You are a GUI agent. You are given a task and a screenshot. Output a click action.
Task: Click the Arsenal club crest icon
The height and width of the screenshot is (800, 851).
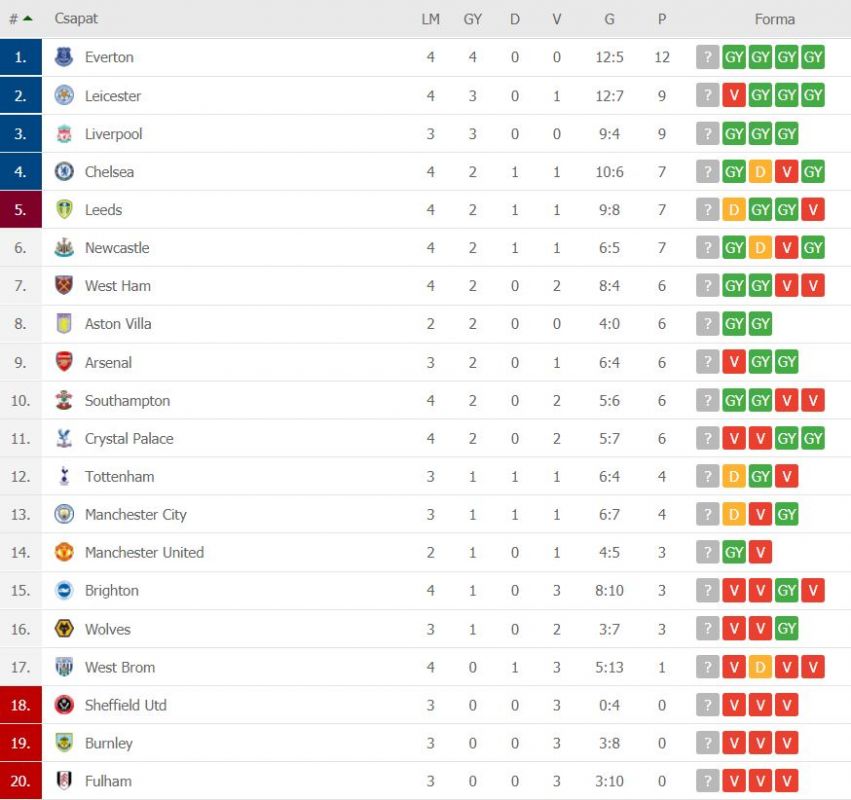64,362
